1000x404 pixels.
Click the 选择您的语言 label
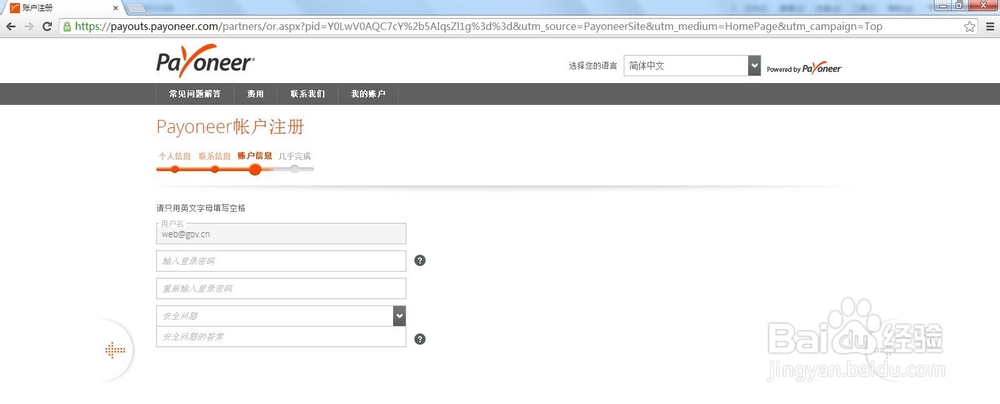tap(592, 66)
